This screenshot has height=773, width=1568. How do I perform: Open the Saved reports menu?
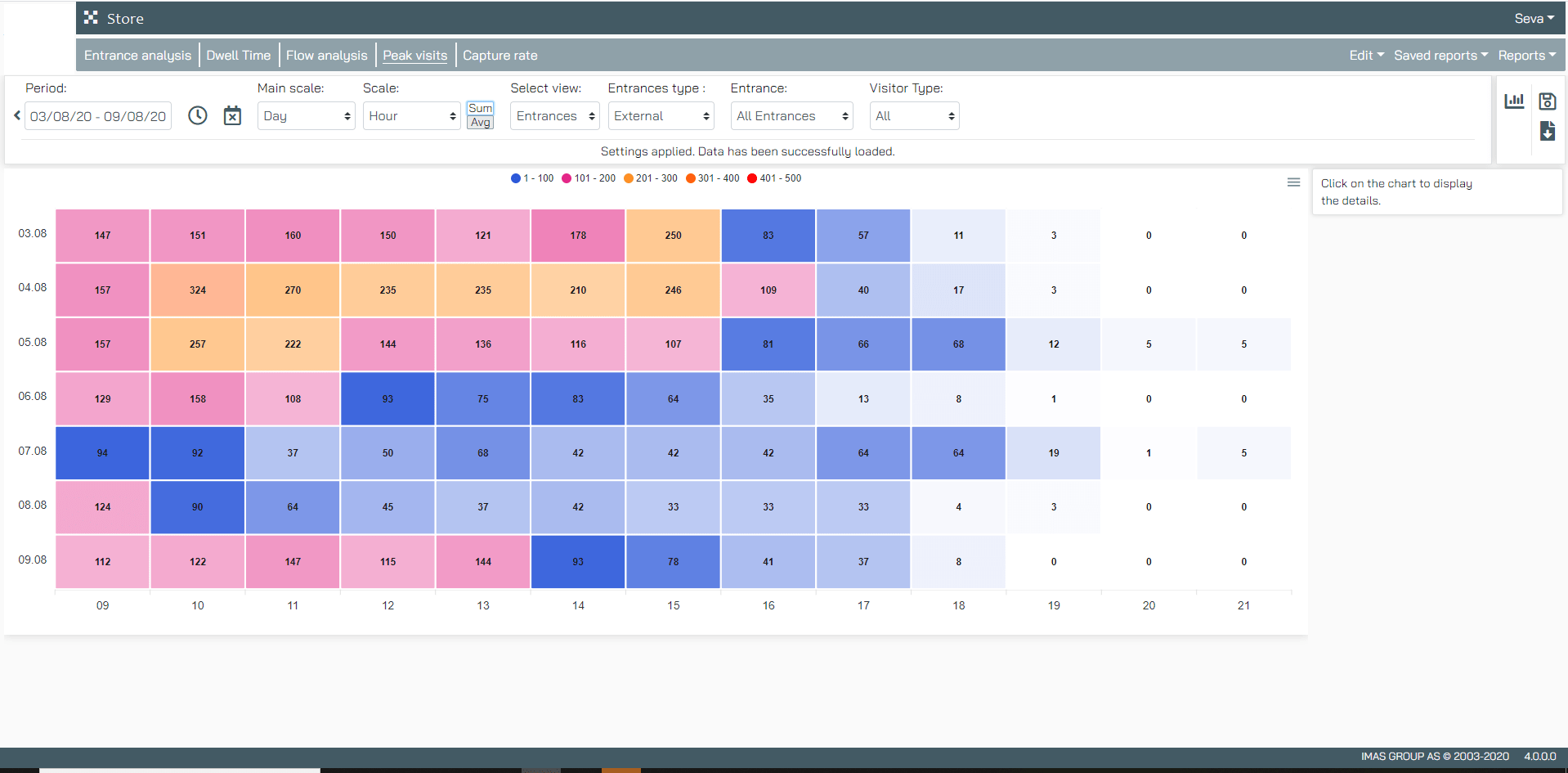(1440, 56)
